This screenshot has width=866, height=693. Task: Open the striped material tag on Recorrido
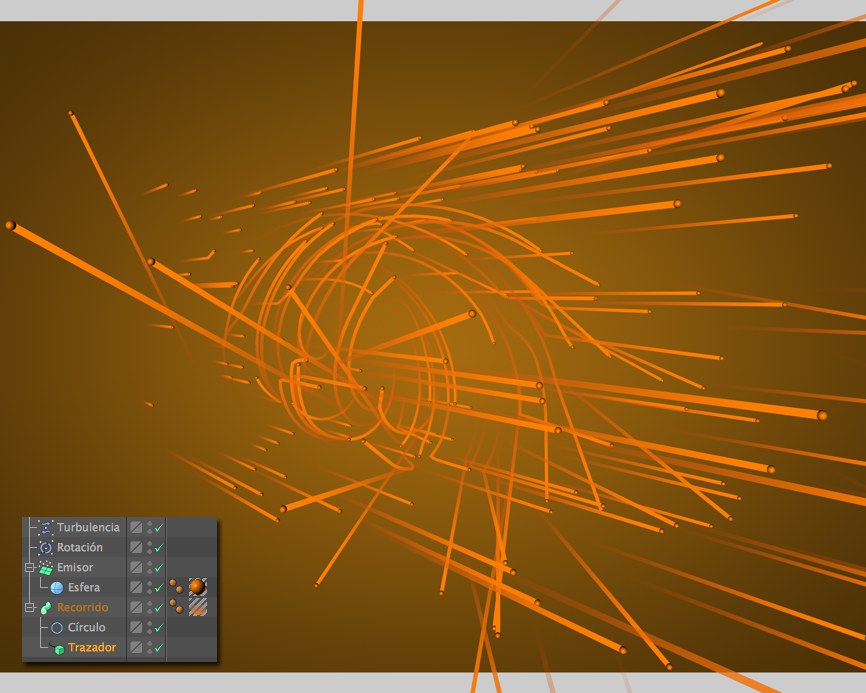coord(198,606)
